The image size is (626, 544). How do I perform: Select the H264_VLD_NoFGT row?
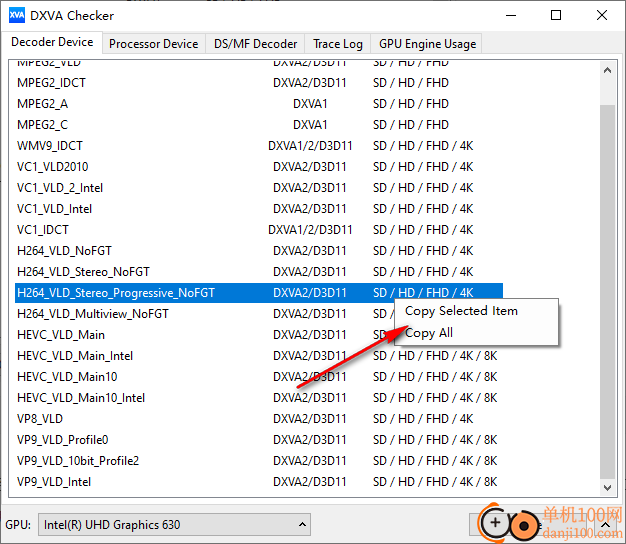[259, 251]
